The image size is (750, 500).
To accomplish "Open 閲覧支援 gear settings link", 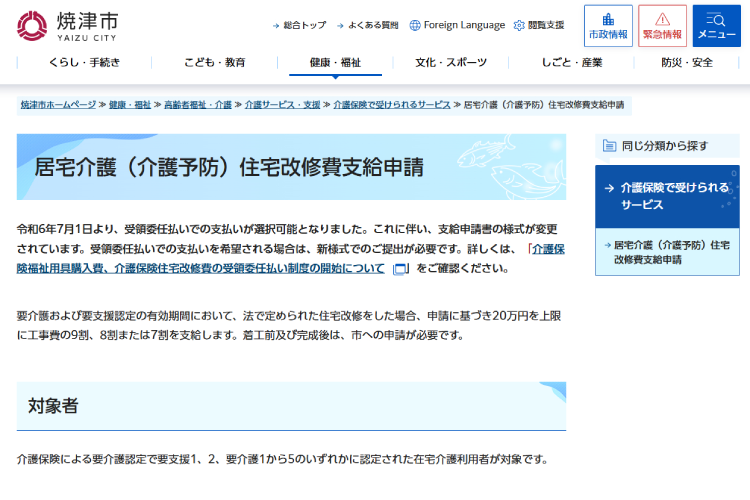I will (x=538, y=25).
